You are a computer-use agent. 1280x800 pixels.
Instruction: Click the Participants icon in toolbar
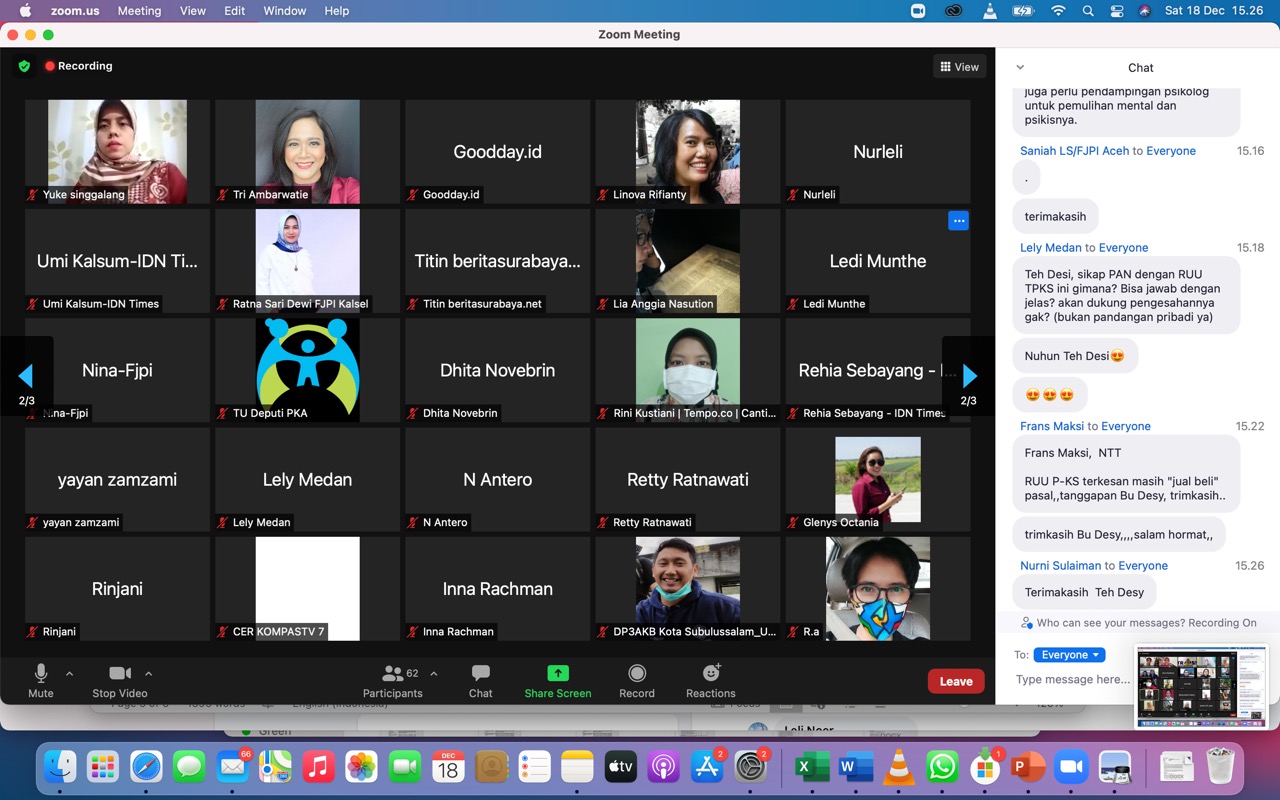(x=393, y=673)
